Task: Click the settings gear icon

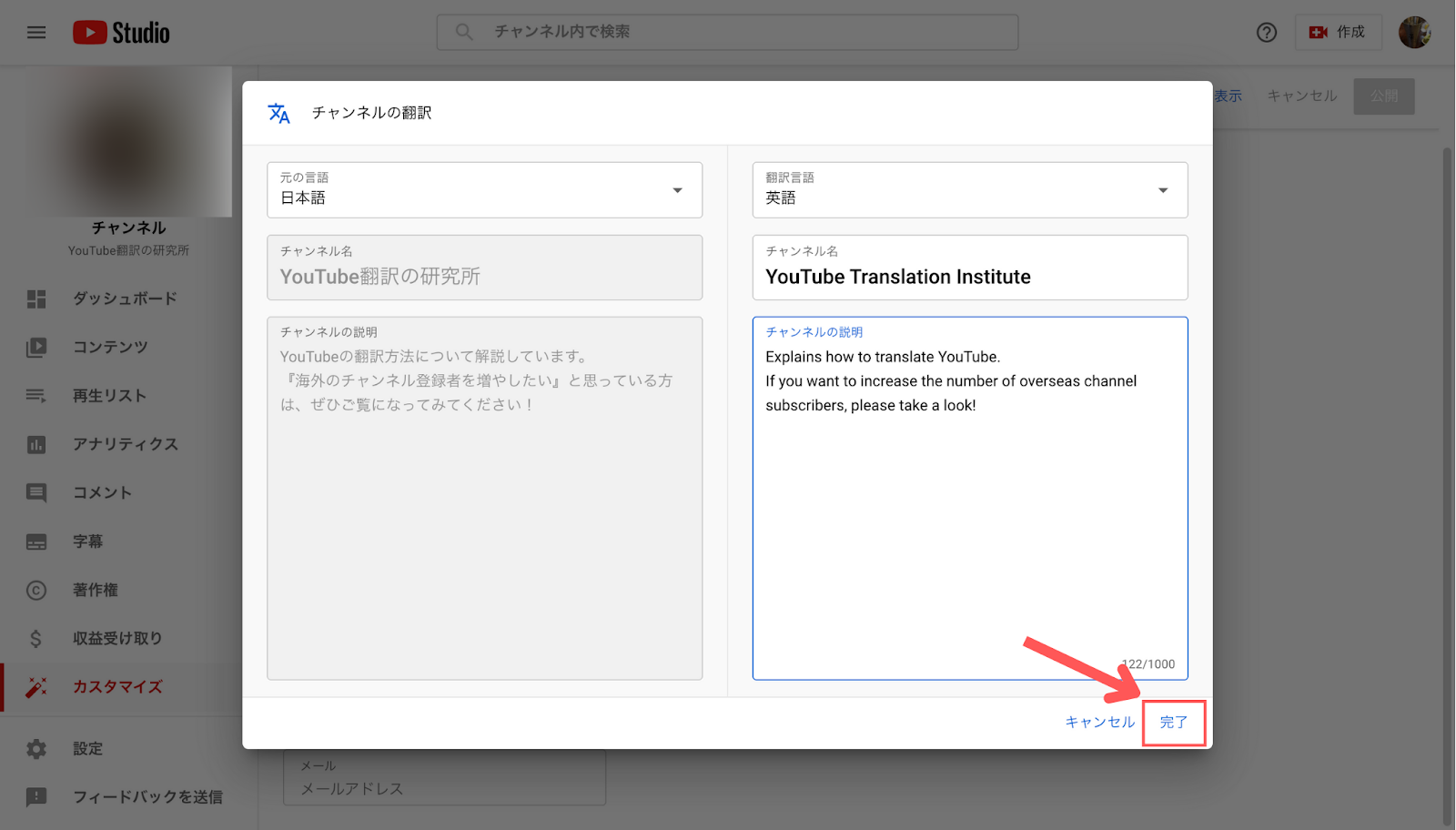Action: [x=36, y=748]
